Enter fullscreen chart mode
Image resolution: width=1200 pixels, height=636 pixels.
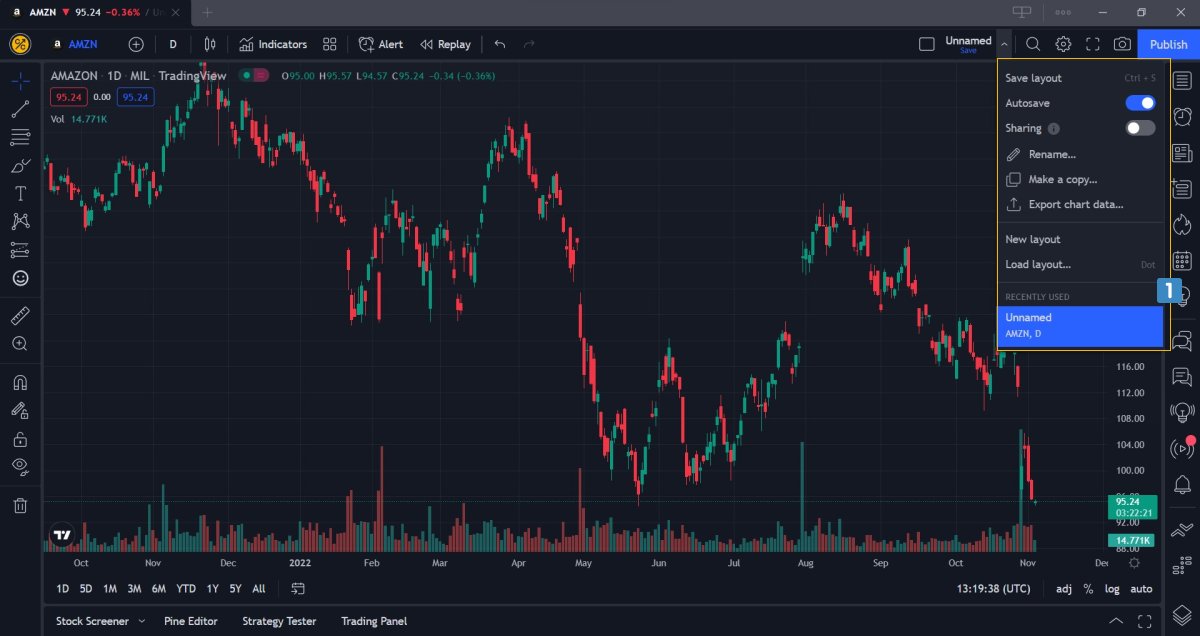click(1093, 44)
